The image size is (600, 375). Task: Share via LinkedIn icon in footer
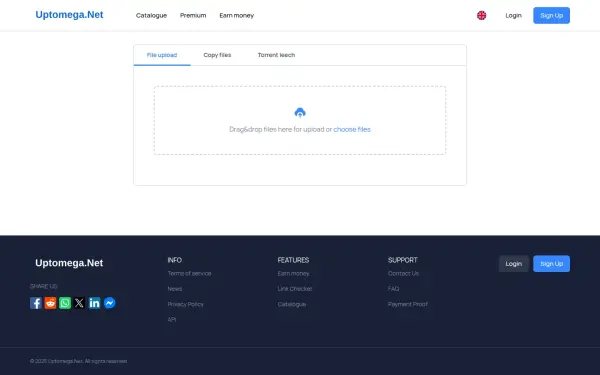[95, 303]
